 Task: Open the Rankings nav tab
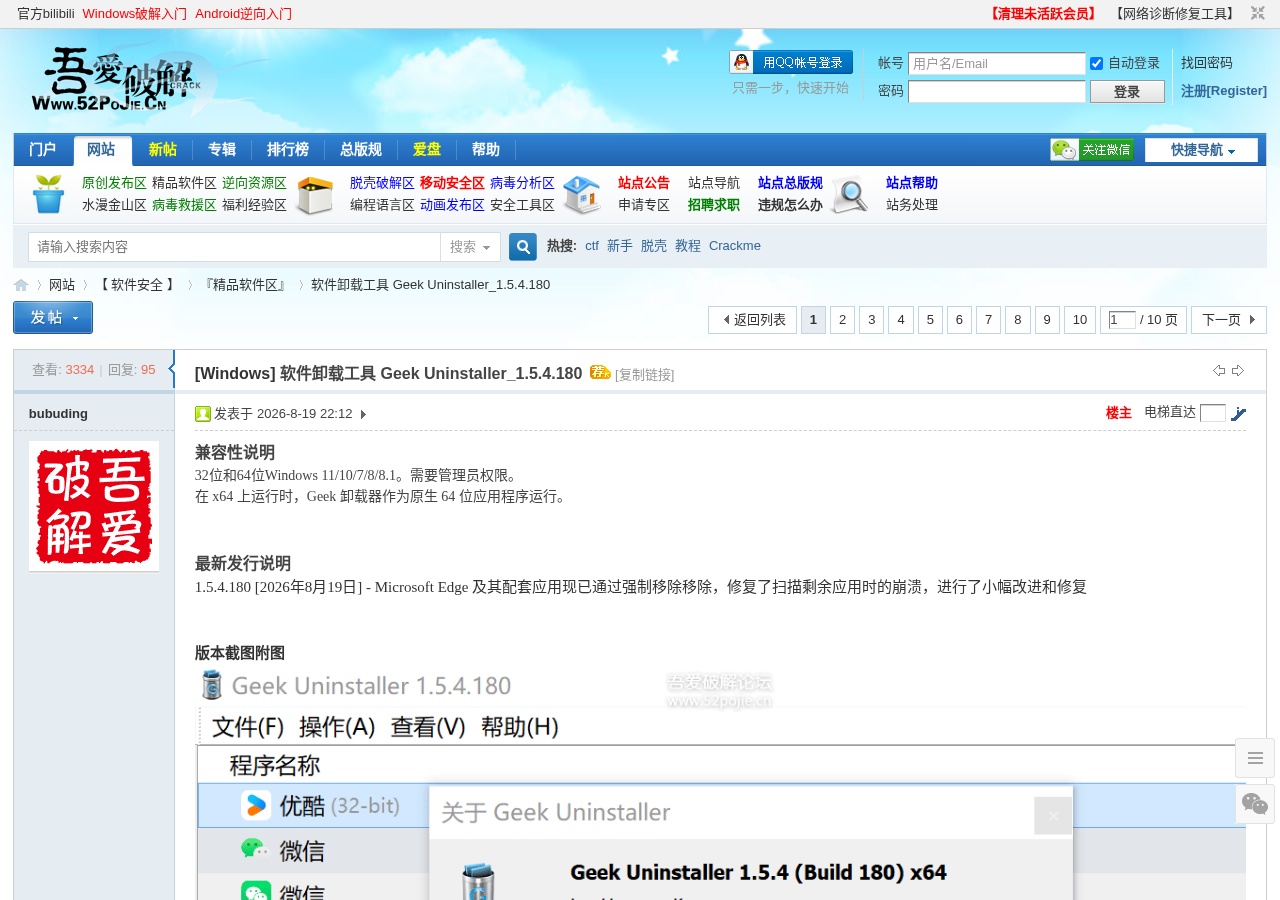click(x=288, y=150)
